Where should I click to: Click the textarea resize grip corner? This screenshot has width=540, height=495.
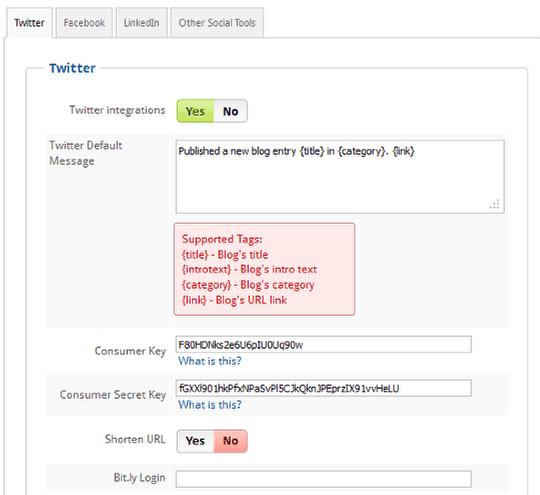click(495, 204)
